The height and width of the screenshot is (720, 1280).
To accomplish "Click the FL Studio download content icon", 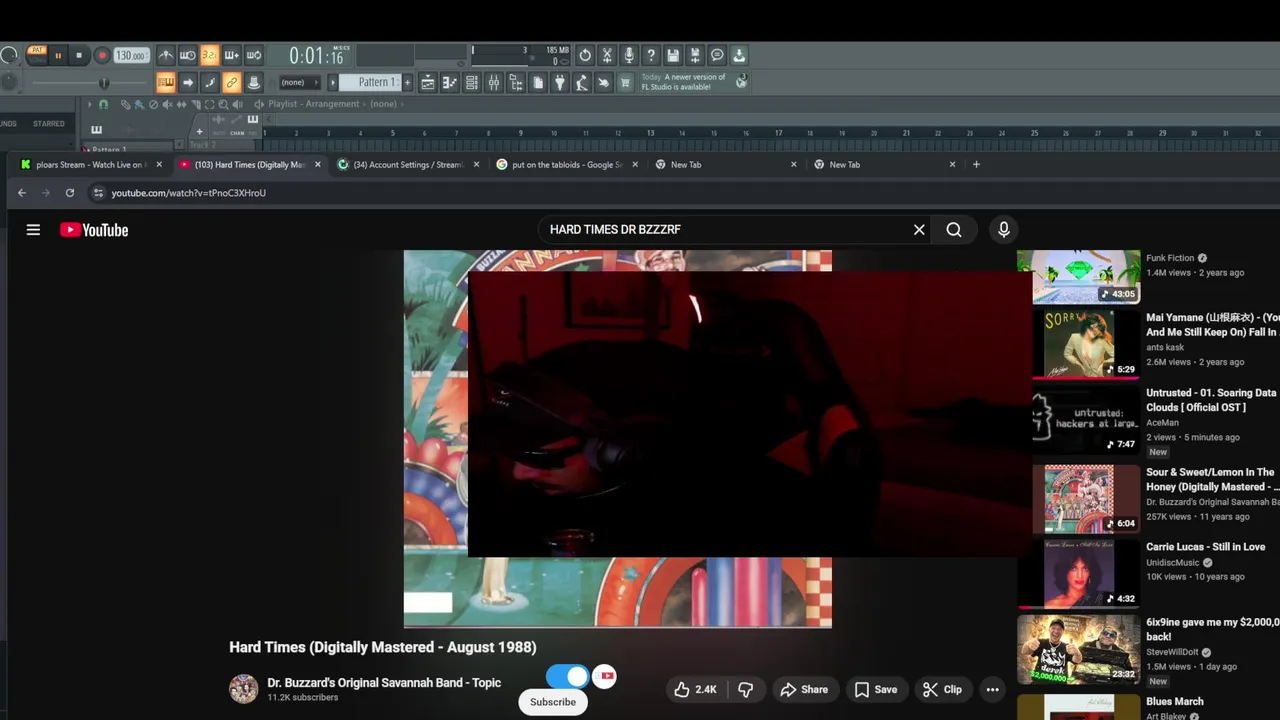I will [x=739, y=55].
